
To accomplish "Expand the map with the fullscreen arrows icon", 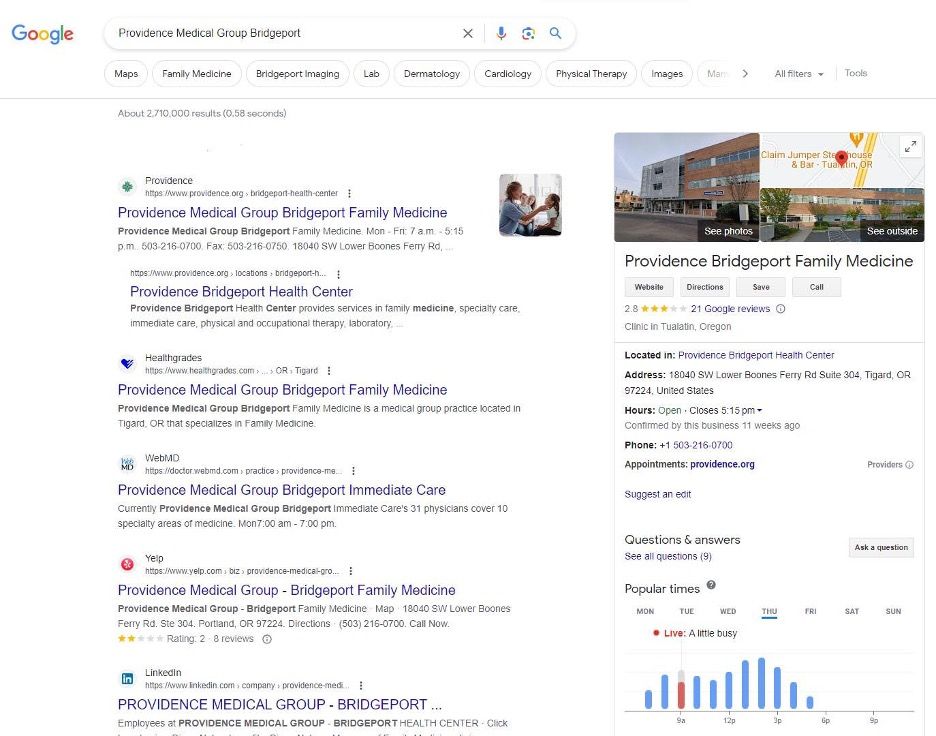I will pos(910,146).
